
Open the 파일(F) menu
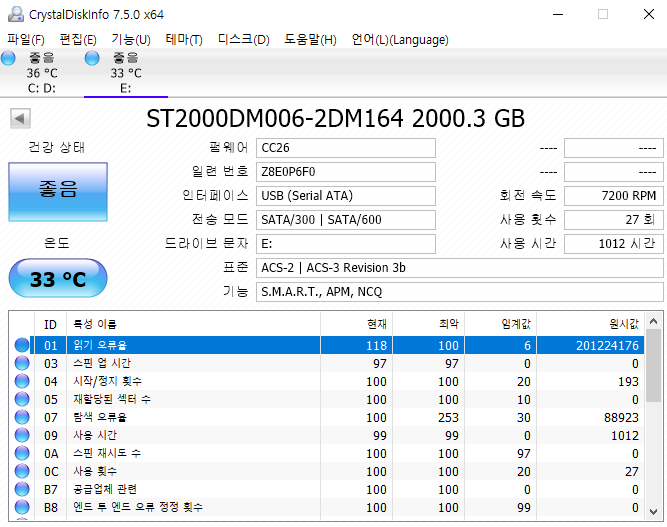click(26, 40)
